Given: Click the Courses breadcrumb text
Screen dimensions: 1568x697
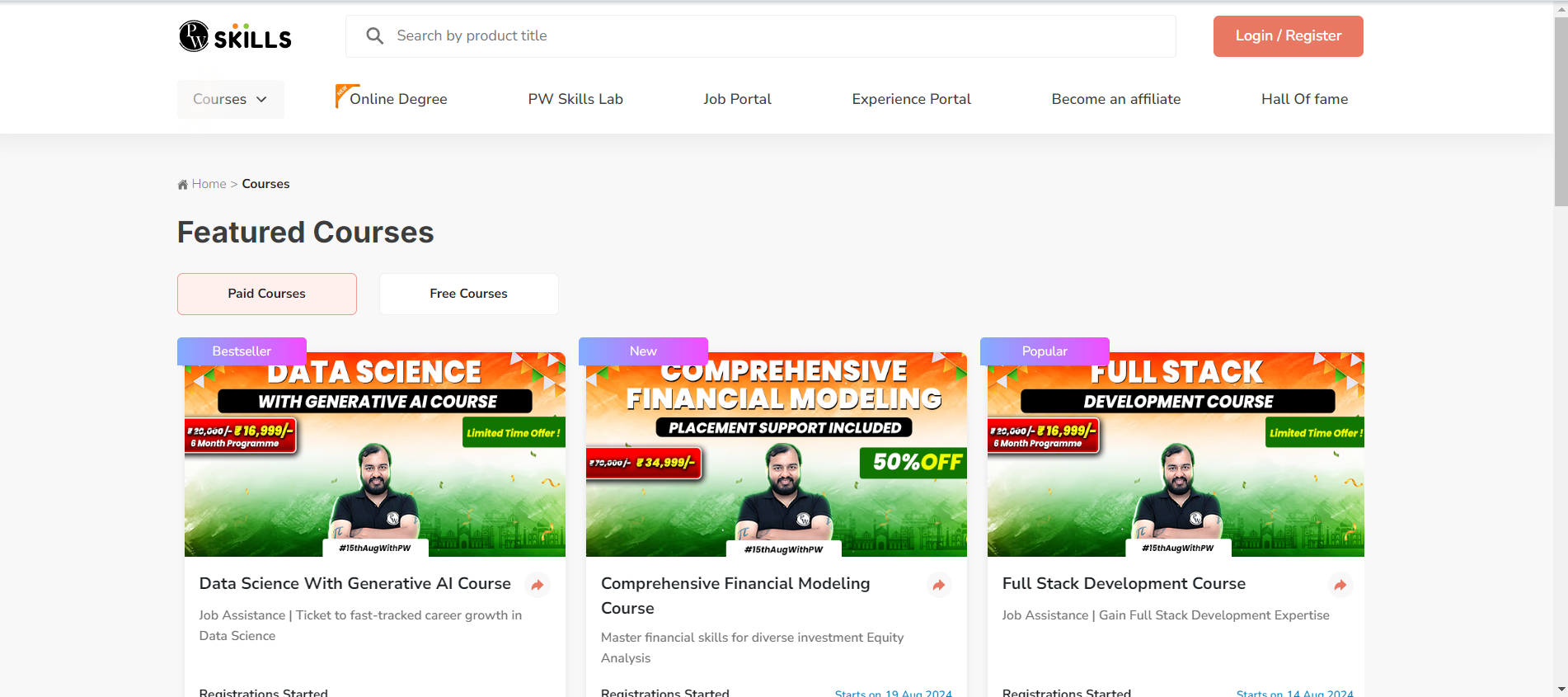Looking at the screenshot, I should (x=265, y=184).
